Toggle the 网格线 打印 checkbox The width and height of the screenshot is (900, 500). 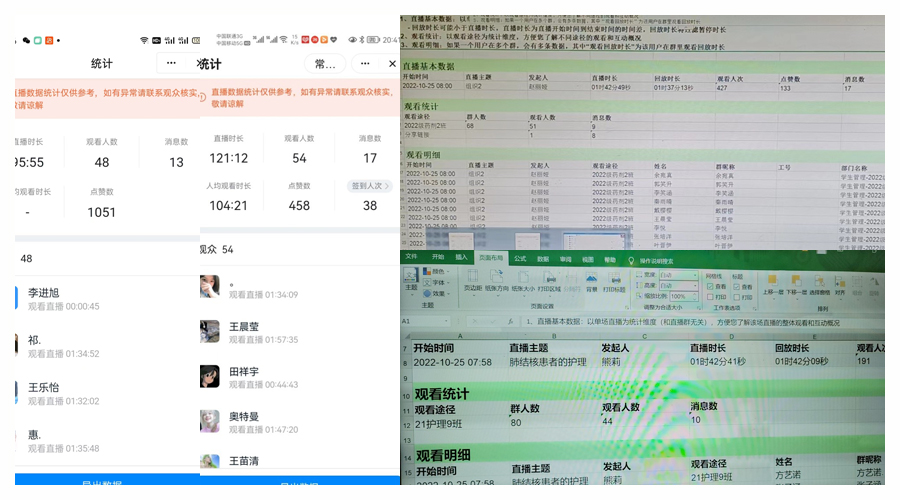710,297
